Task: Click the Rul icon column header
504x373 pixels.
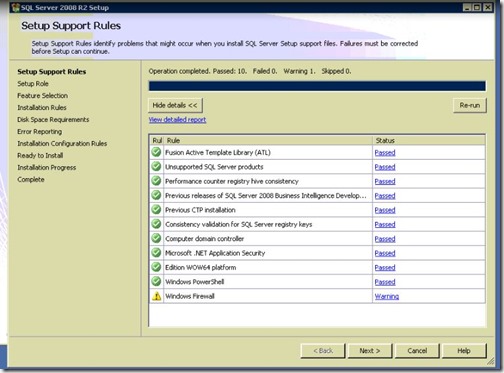Action: pyautogui.click(x=157, y=140)
